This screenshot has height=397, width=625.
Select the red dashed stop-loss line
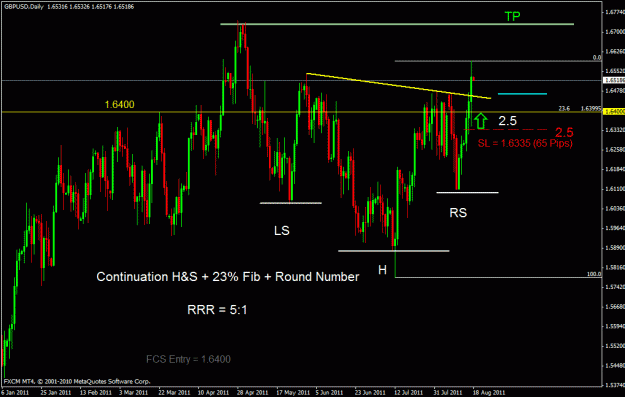[x=506, y=130]
